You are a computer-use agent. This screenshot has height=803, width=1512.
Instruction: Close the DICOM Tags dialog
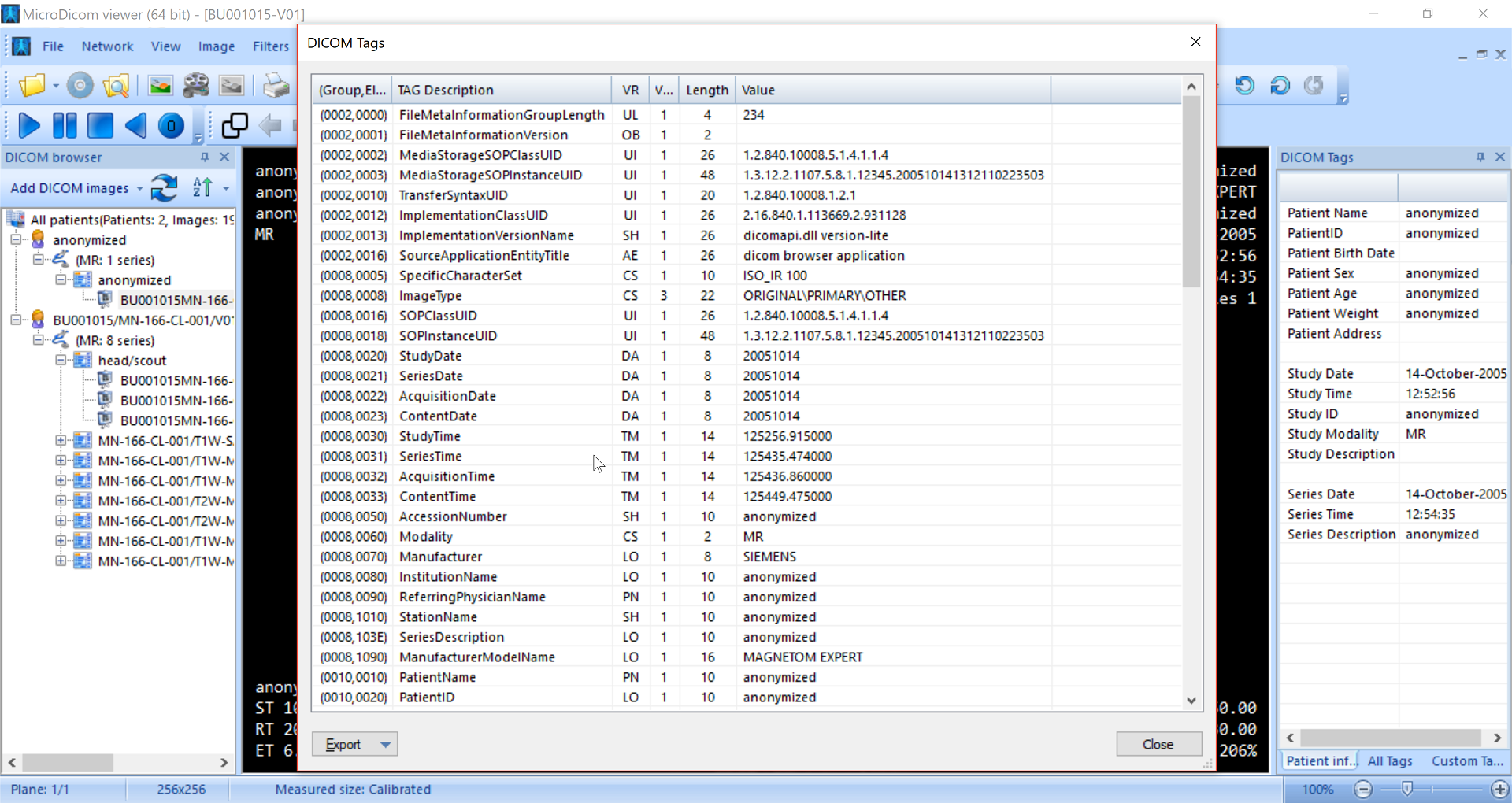[x=1195, y=42]
